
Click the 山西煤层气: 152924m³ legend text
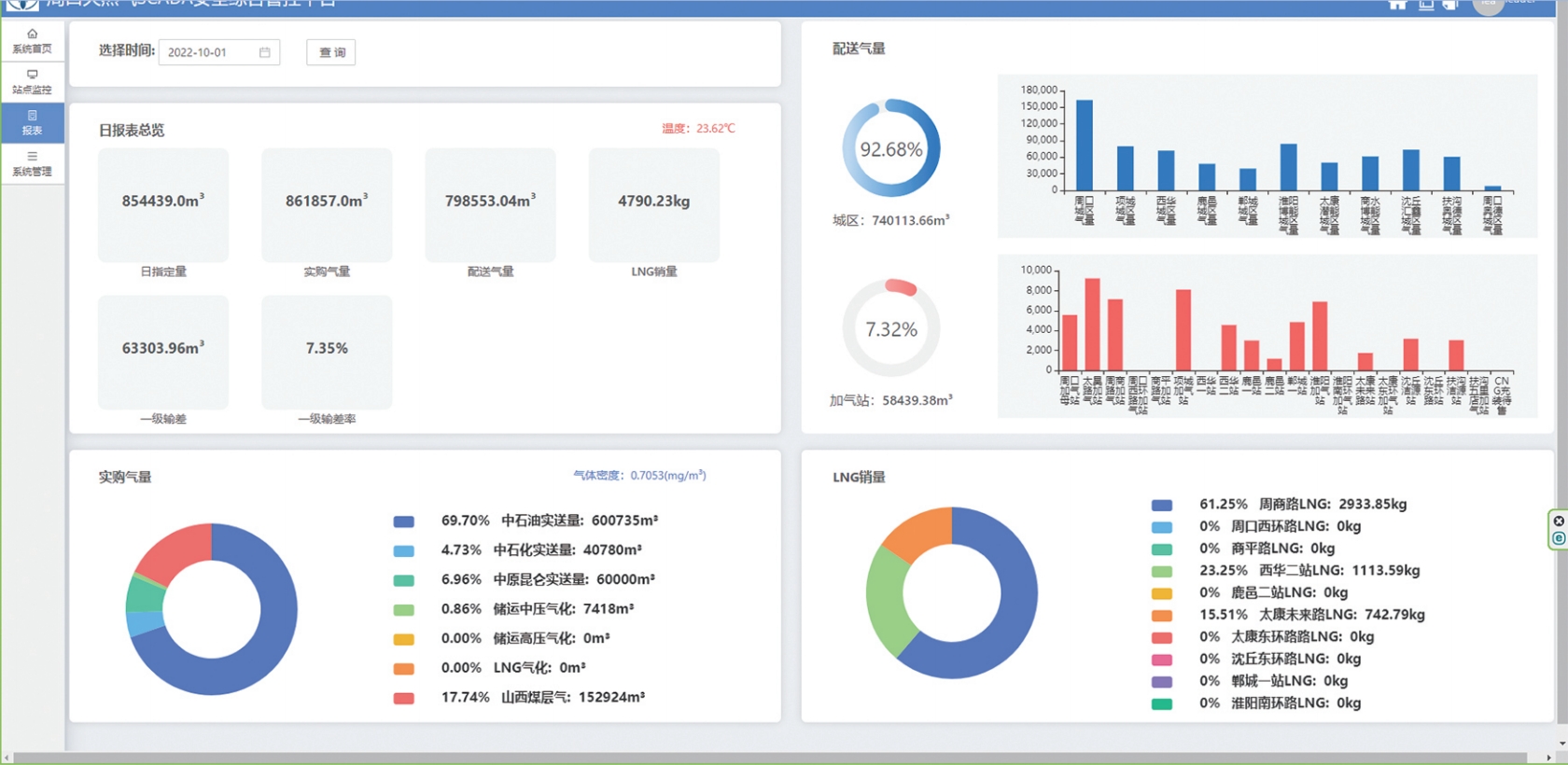(x=573, y=697)
